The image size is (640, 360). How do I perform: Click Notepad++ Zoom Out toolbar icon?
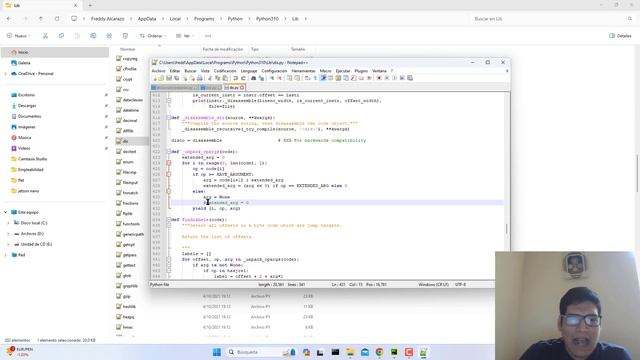(280, 78)
